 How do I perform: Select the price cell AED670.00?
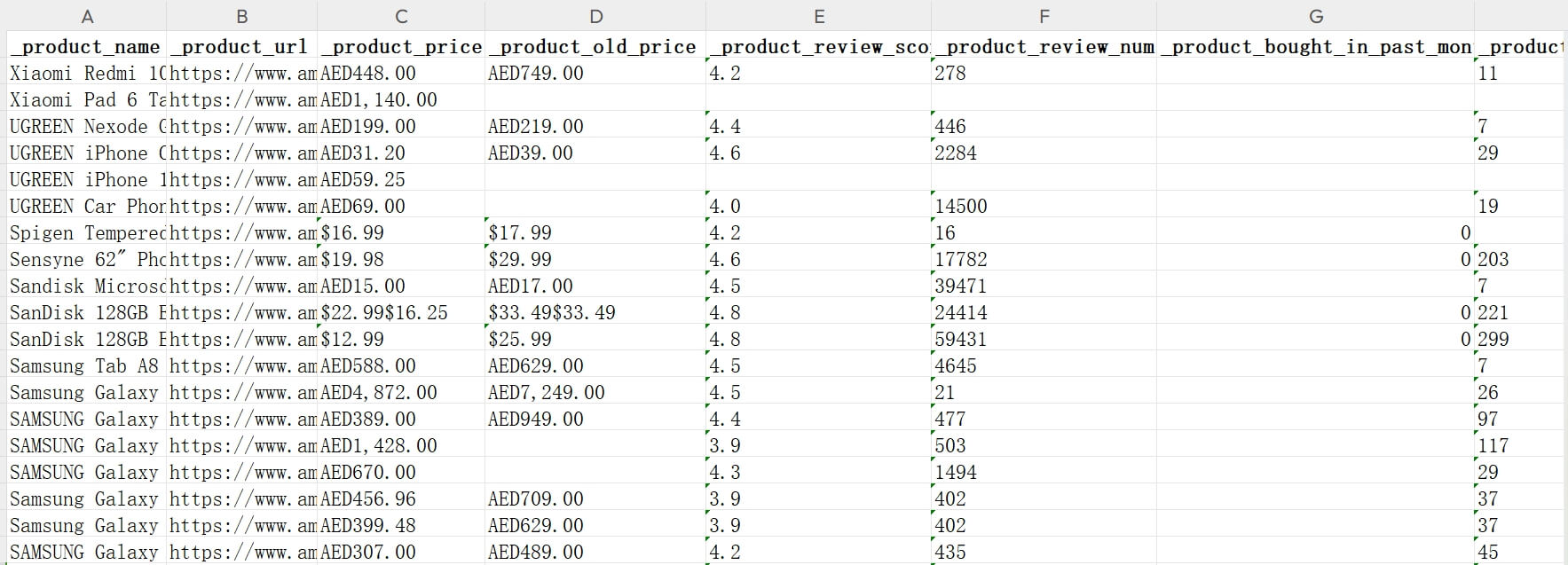(x=401, y=472)
